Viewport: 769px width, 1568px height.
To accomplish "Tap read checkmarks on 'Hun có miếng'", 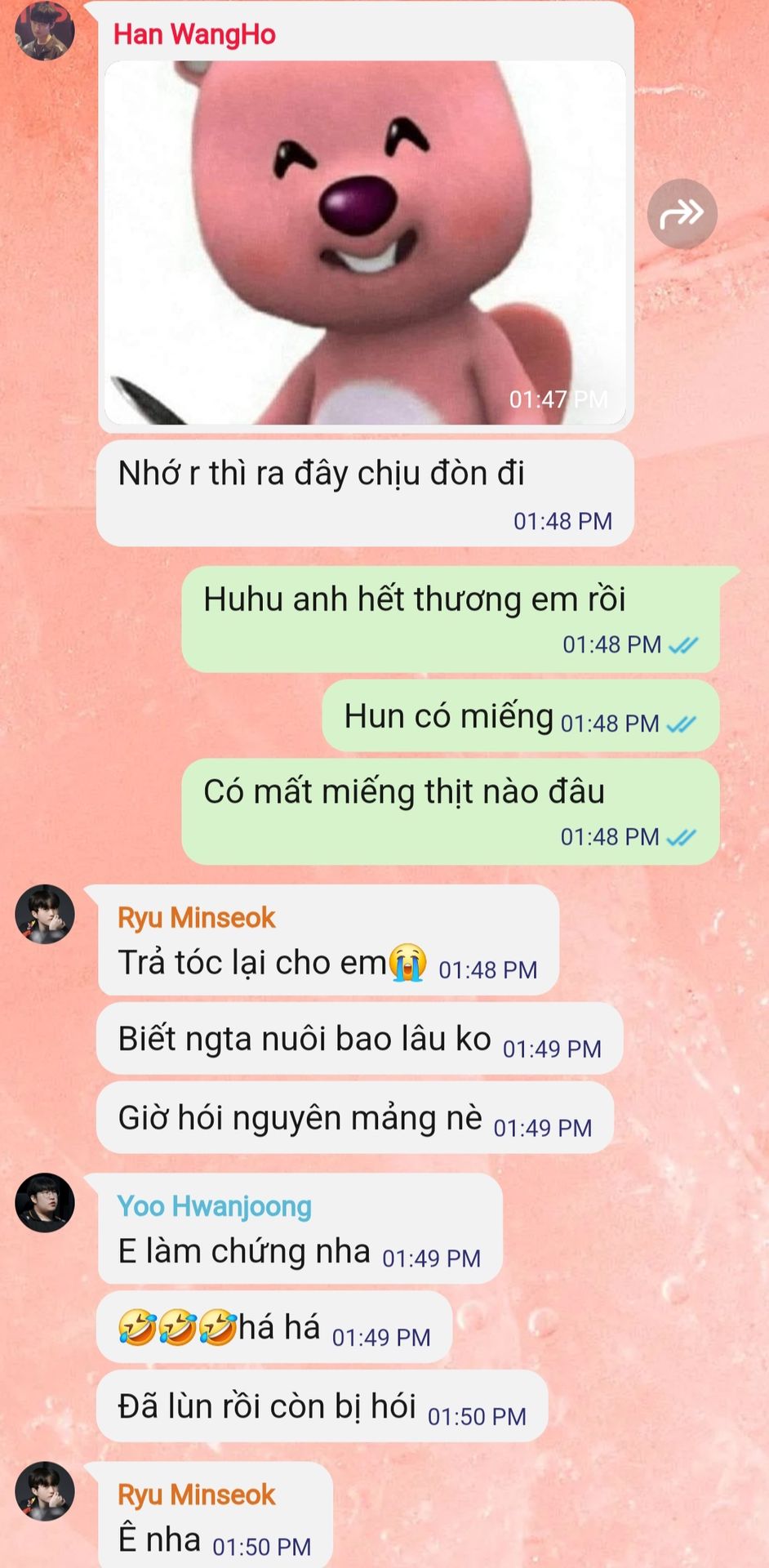I will [x=682, y=724].
